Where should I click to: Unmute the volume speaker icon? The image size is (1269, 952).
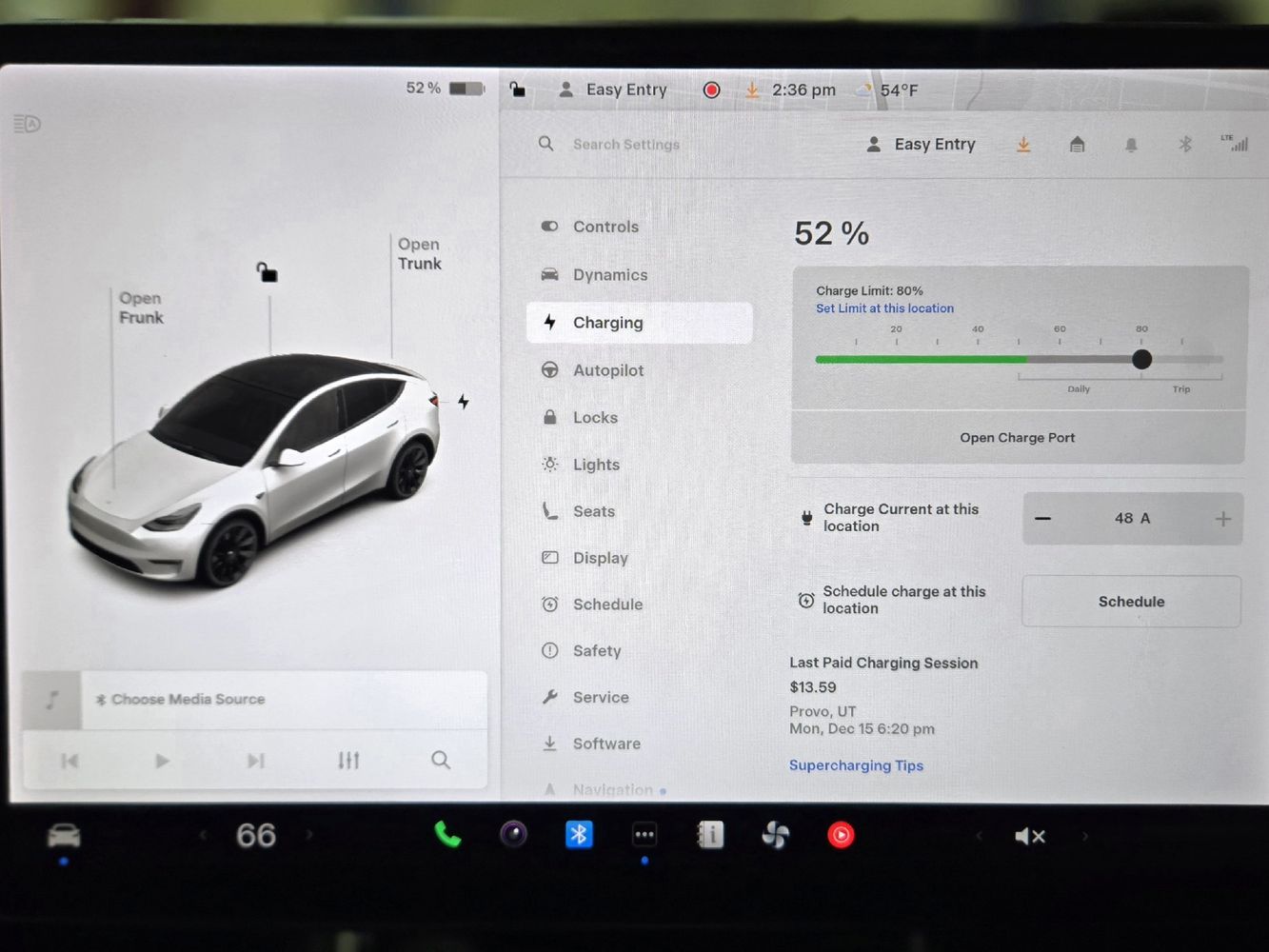(x=1029, y=837)
